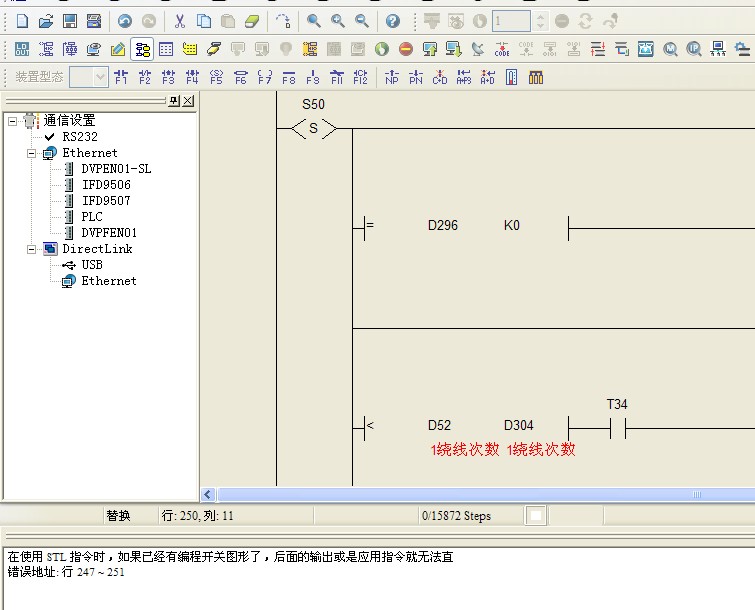This screenshot has width=755, height=610.
Task: Click the Open file folder icon
Action: pos(46,21)
